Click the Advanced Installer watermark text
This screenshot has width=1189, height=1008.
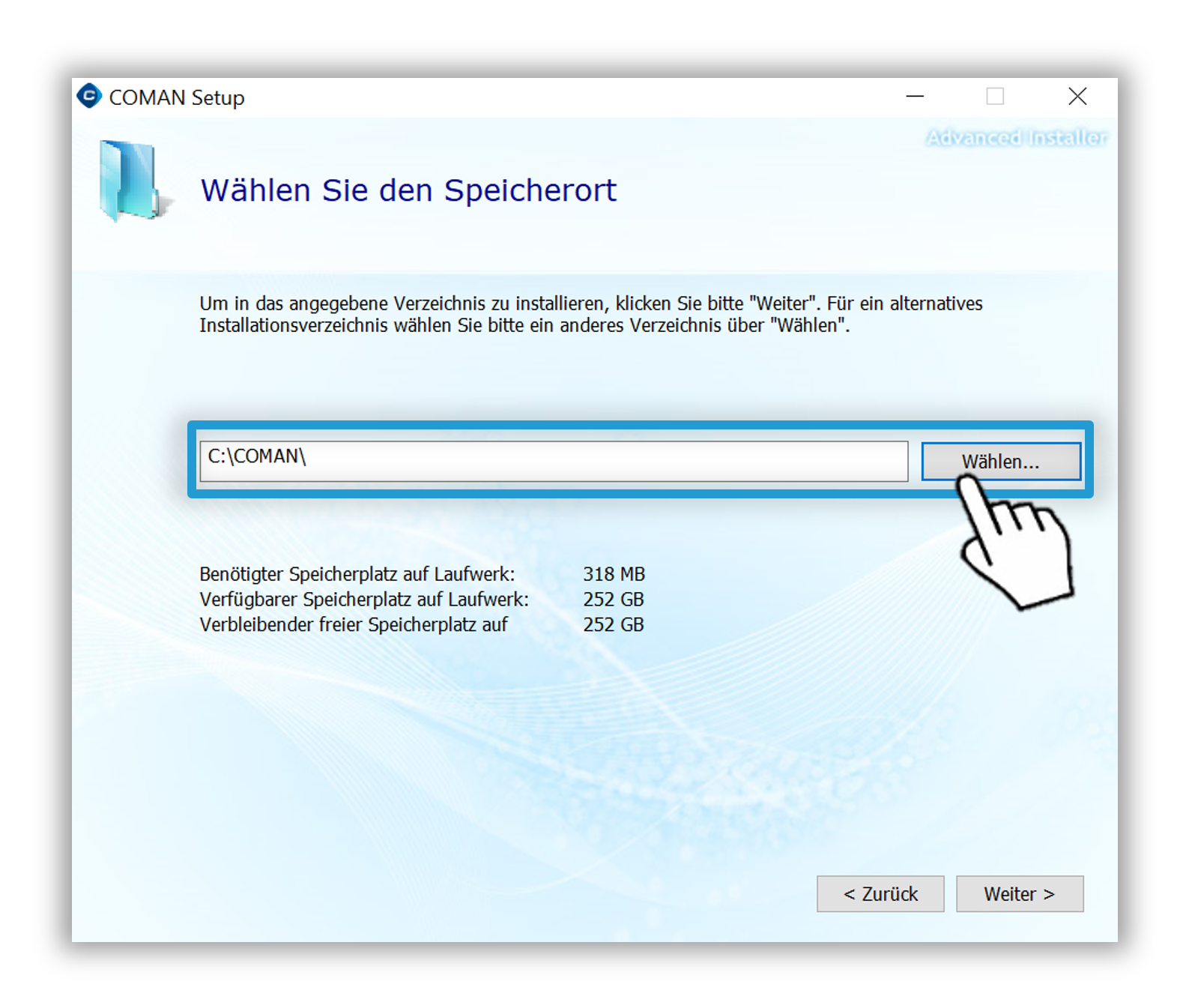click(x=1015, y=138)
